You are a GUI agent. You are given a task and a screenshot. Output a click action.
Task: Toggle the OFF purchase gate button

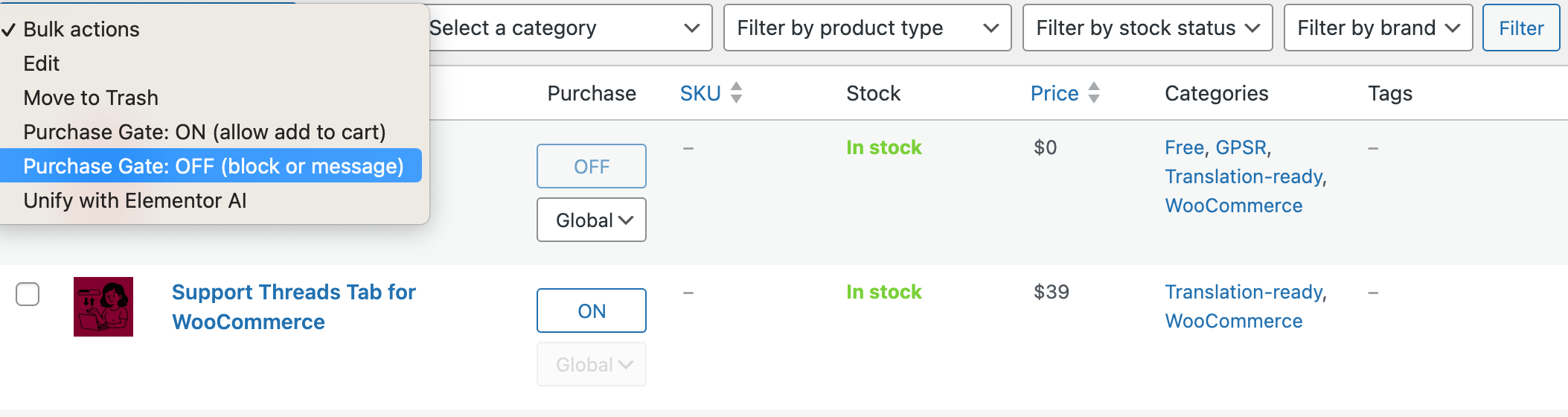pos(591,166)
